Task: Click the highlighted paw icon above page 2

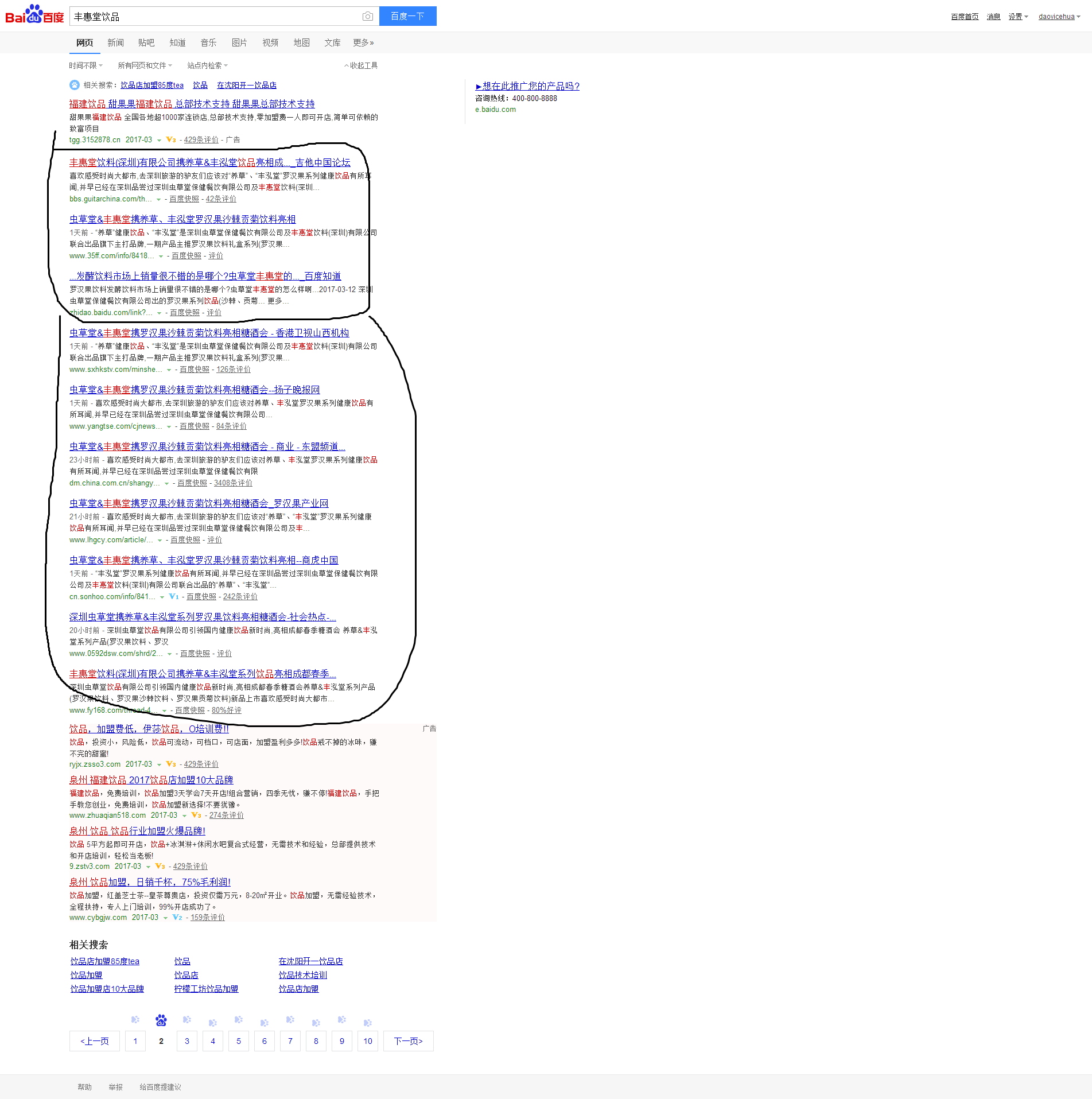Action: point(161,1020)
